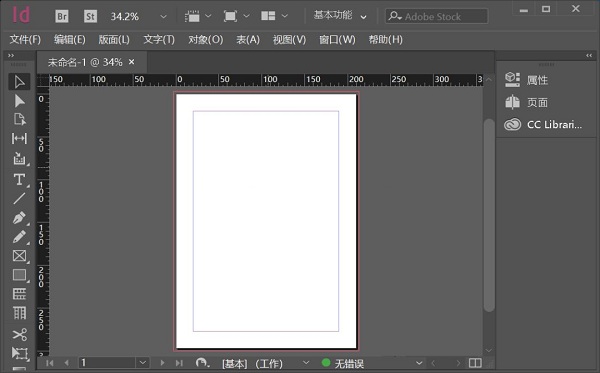Select the Pen tool
The width and height of the screenshot is (600, 373).
[x=19, y=218]
